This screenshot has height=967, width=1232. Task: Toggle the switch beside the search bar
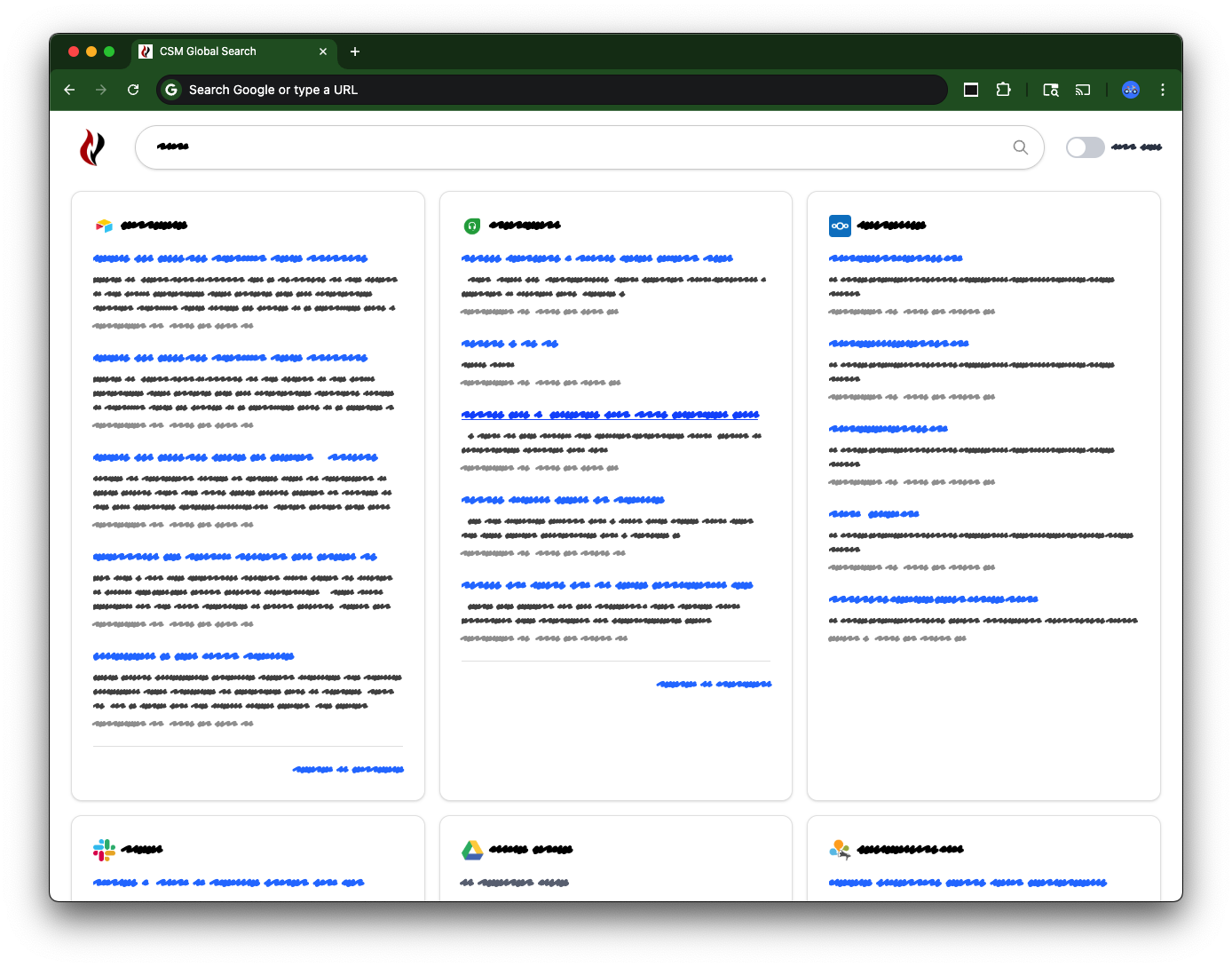1085,147
